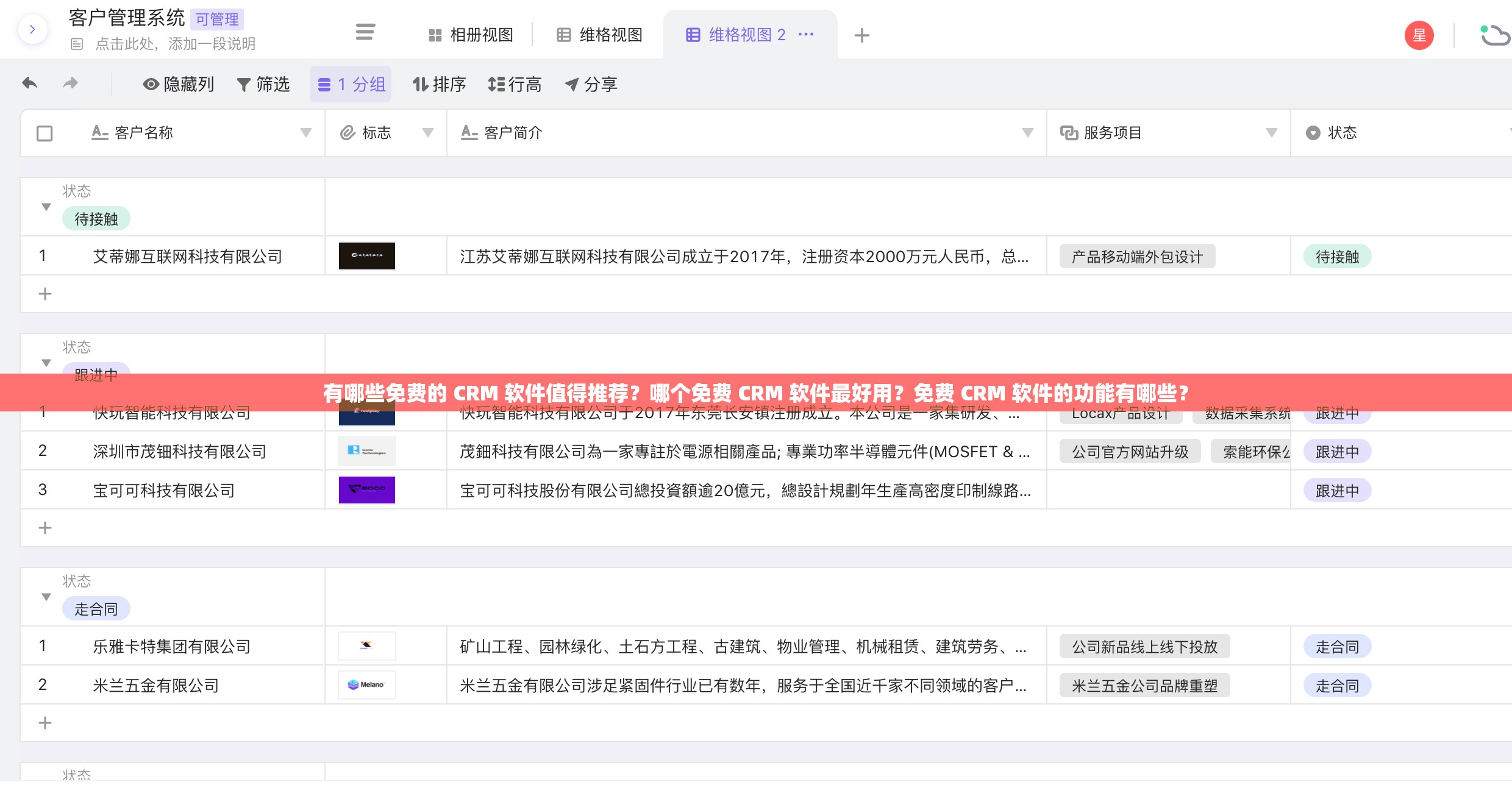Open the 客户名称 column dropdown
The width and height of the screenshot is (1512, 785).
[x=306, y=132]
